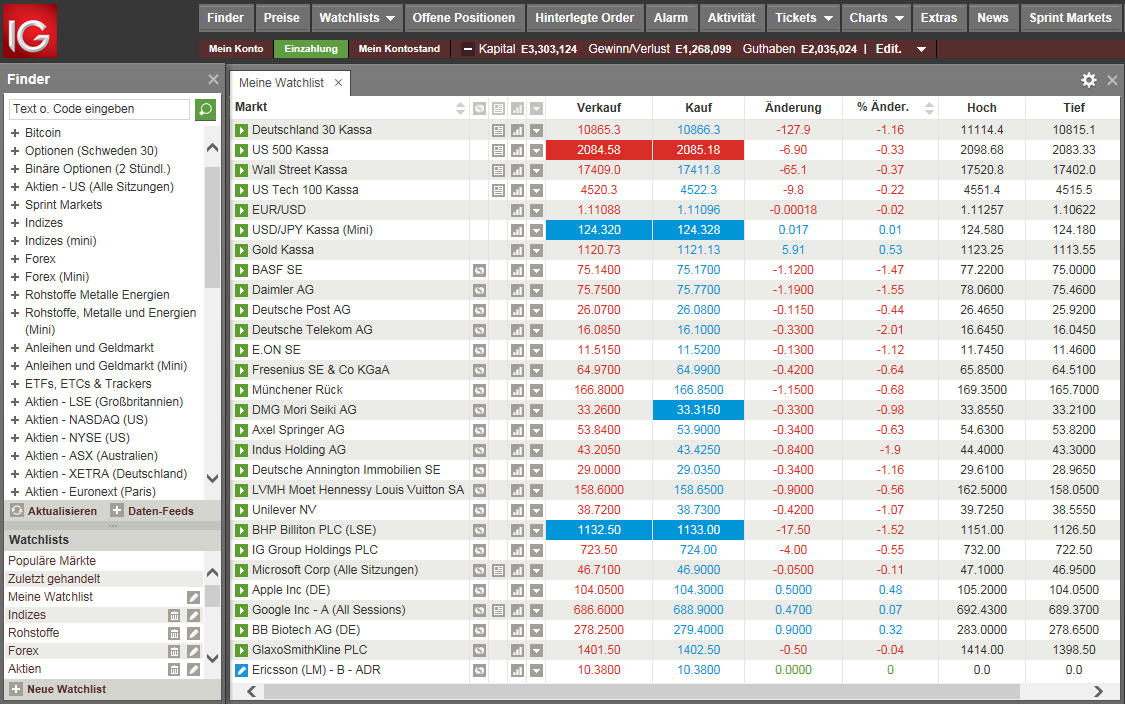Click the swirl icon in BASF SE row

point(479,271)
